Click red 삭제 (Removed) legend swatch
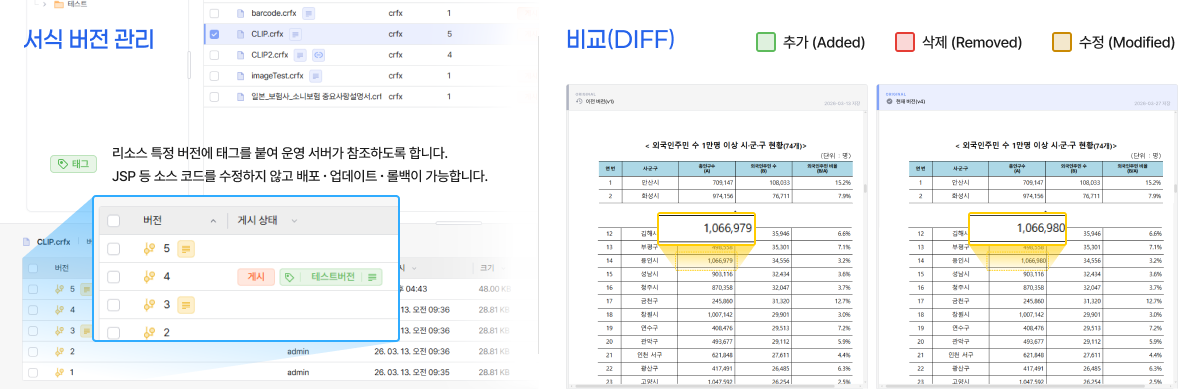Image resolution: width=1198 pixels, height=389 pixels. coord(905,42)
